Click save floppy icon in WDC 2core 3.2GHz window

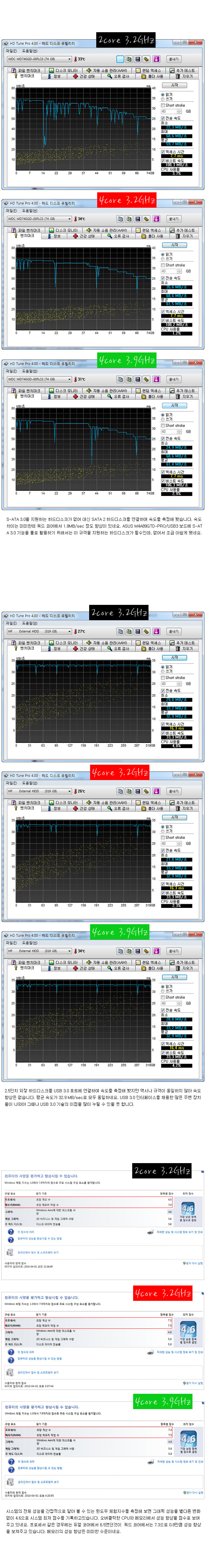point(138,59)
